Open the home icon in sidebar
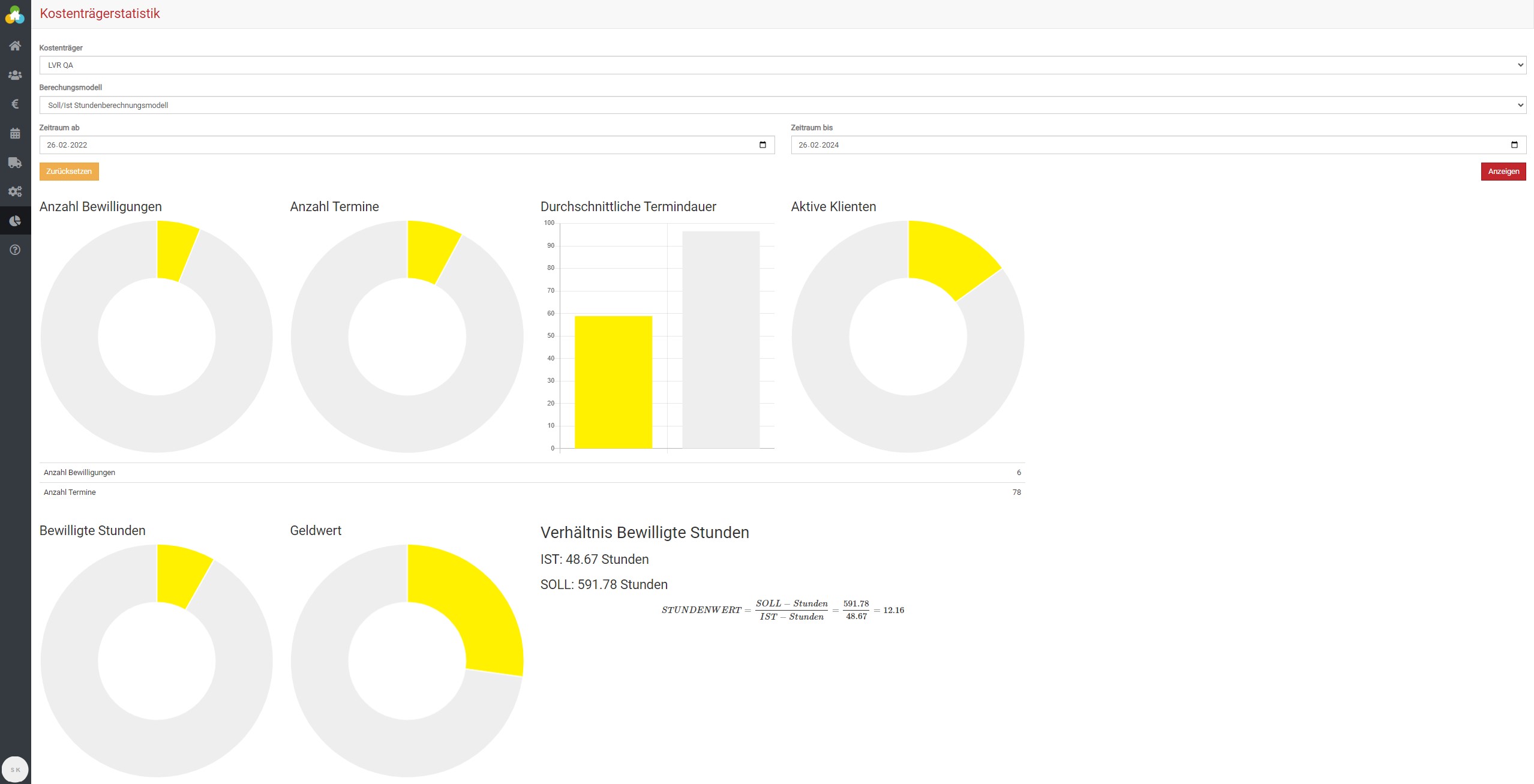Screen dimensions: 1534x784 (15, 46)
